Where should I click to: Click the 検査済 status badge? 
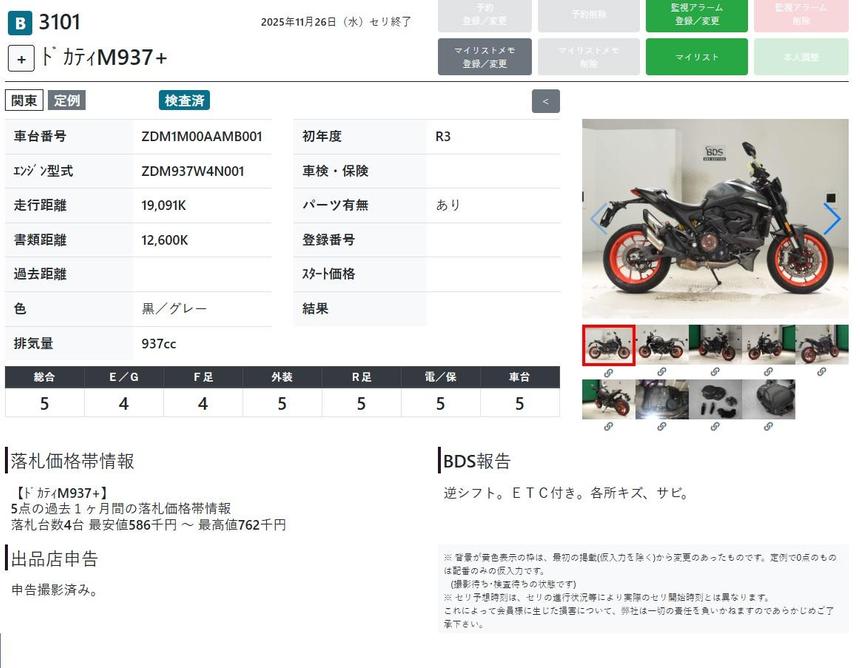[184, 100]
